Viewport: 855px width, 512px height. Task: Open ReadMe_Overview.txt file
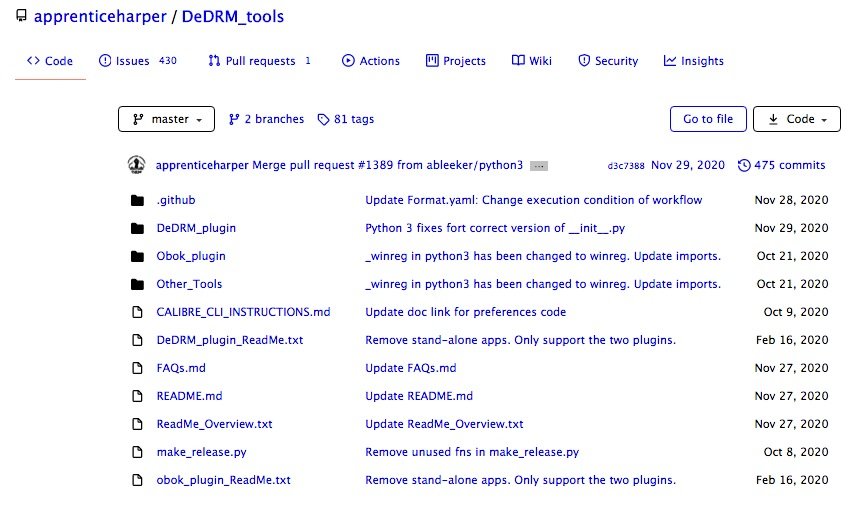click(x=214, y=424)
